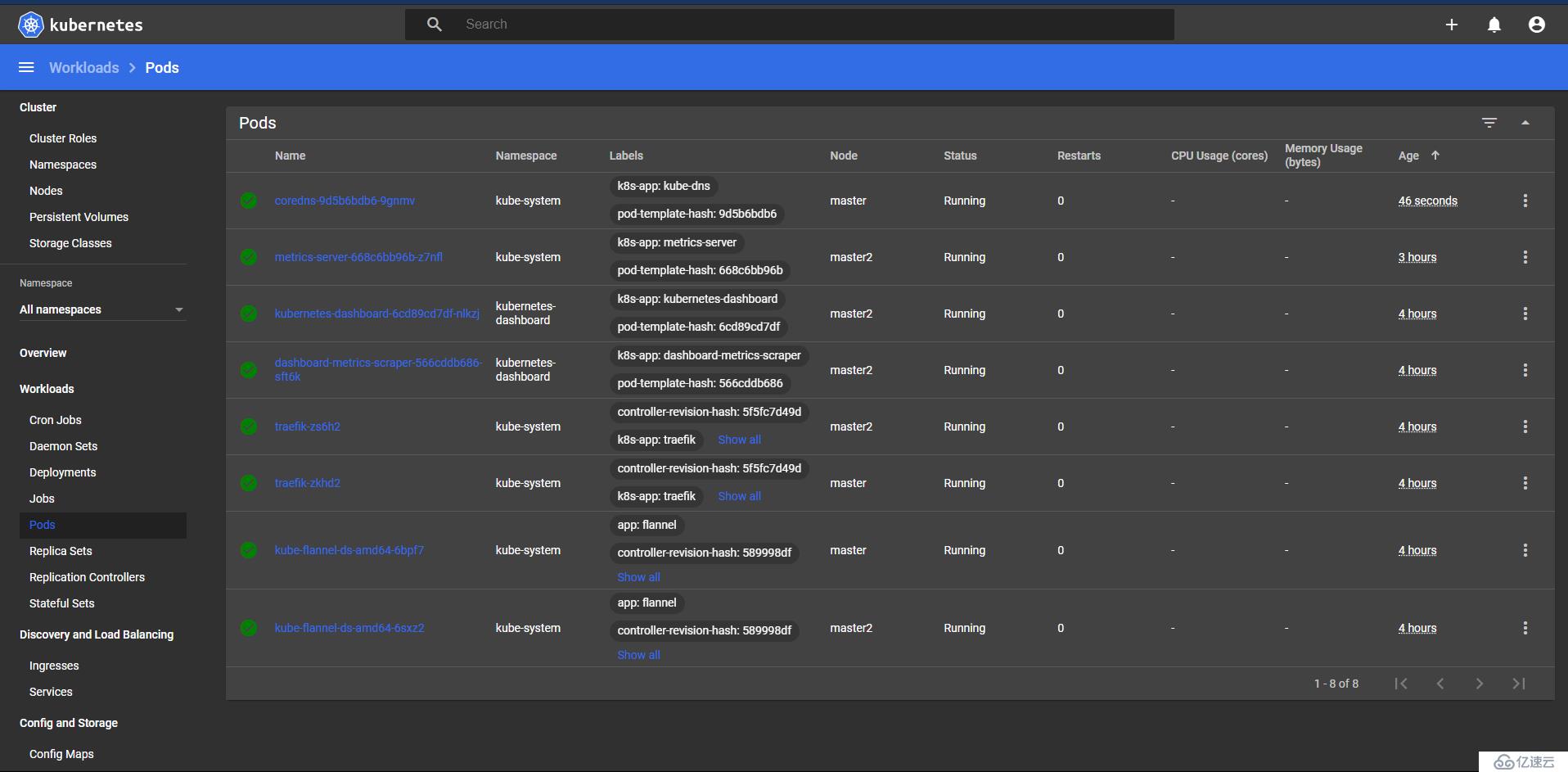Go to the previous page of pods
The image size is (1568, 772).
(1440, 684)
